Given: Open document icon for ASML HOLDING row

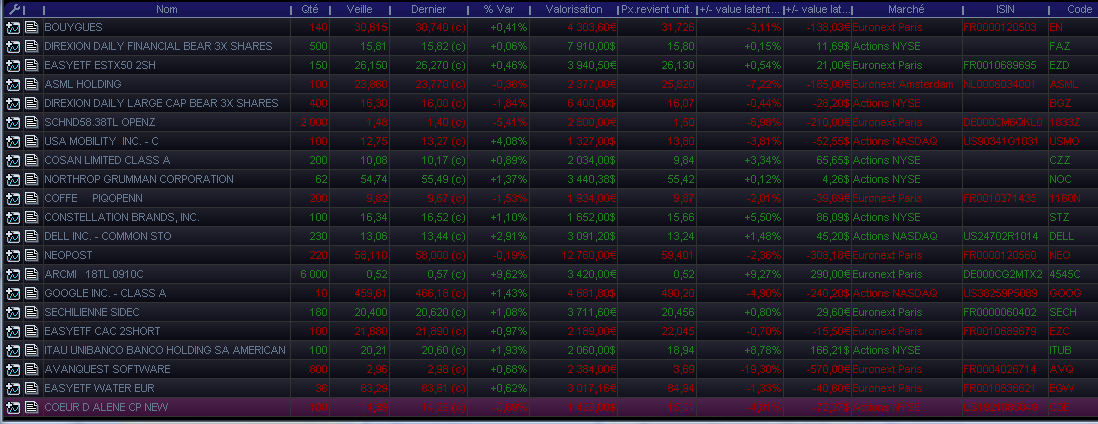Looking at the screenshot, I should 32,84.
